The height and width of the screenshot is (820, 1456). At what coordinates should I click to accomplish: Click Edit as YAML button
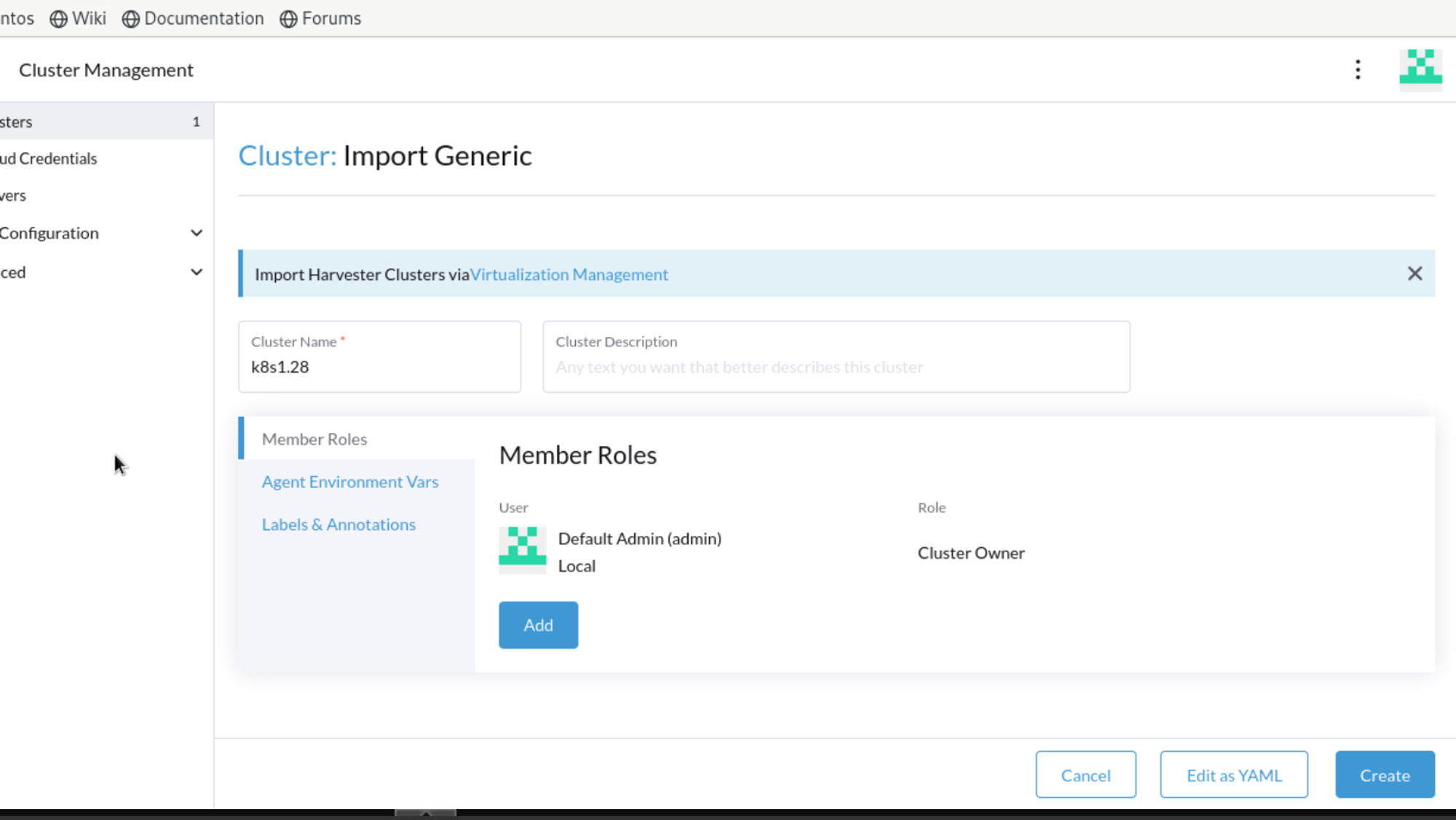click(1233, 775)
